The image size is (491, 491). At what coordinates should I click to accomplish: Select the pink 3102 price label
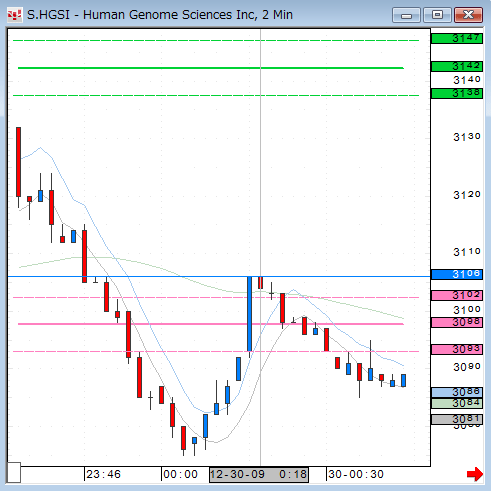(457, 295)
